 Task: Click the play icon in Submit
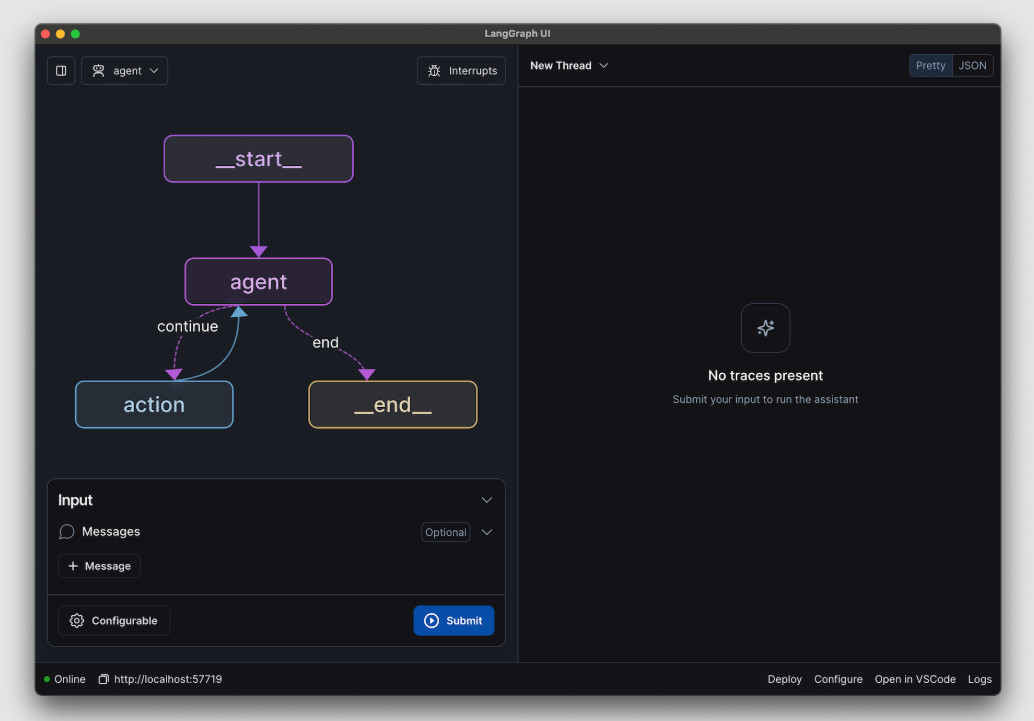pyautogui.click(x=431, y=621)
